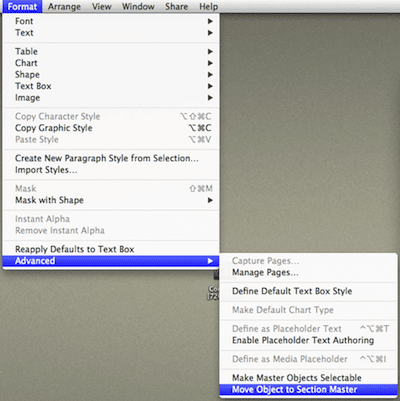Toggle Enable Placeholder Text Authoring
This screenshot has height=401, width=400.
click(x=309, y=340)
